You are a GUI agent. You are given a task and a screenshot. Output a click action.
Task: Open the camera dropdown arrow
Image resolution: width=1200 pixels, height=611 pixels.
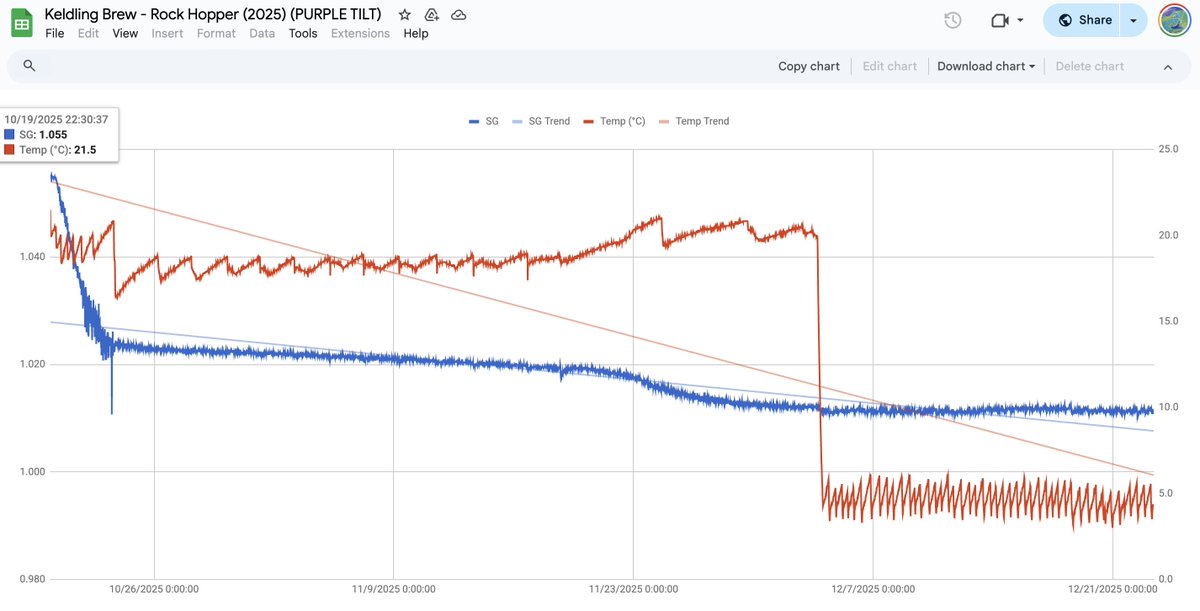pyautogui.click(x=1020, y=20)
